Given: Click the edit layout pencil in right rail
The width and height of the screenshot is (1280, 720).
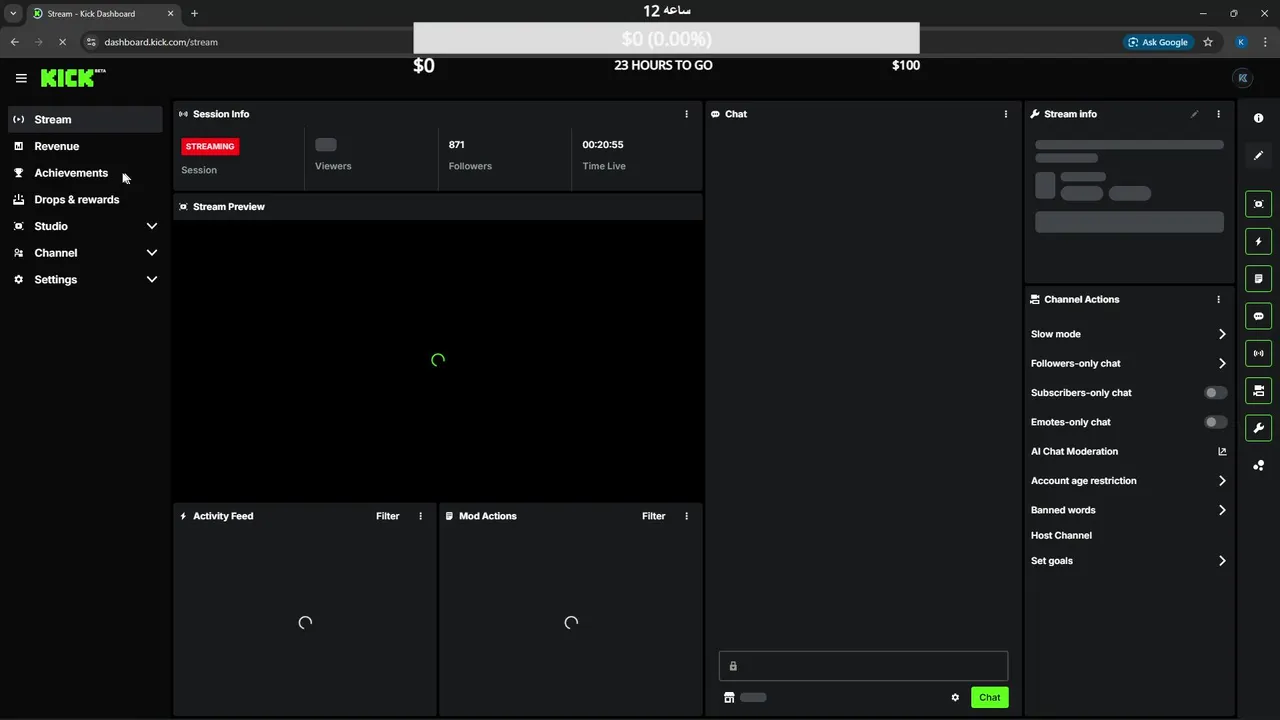Looking at the screenshot, I should click(1258, 155).
